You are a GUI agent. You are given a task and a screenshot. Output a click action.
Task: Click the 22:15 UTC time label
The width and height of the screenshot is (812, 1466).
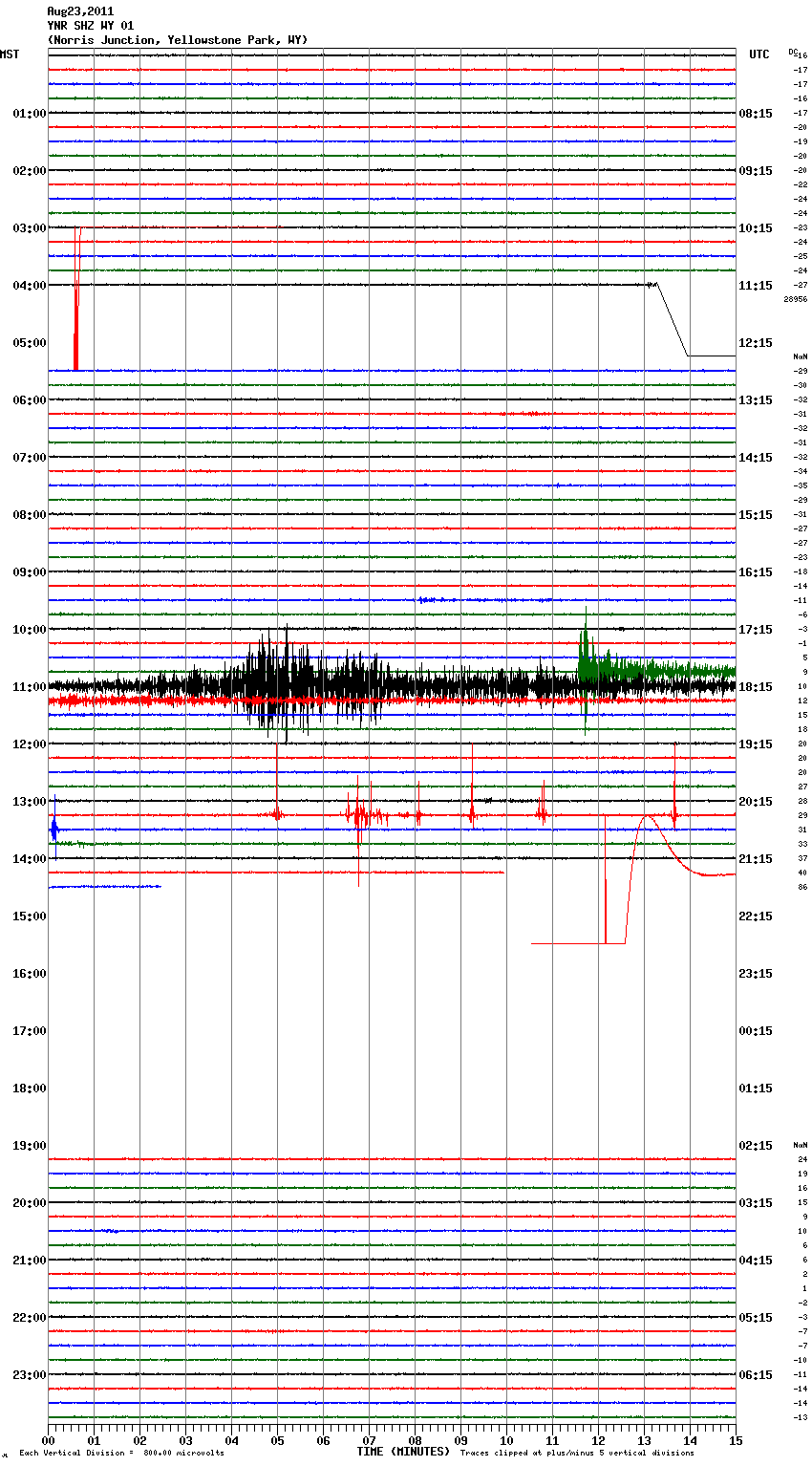tap(756, 916)
